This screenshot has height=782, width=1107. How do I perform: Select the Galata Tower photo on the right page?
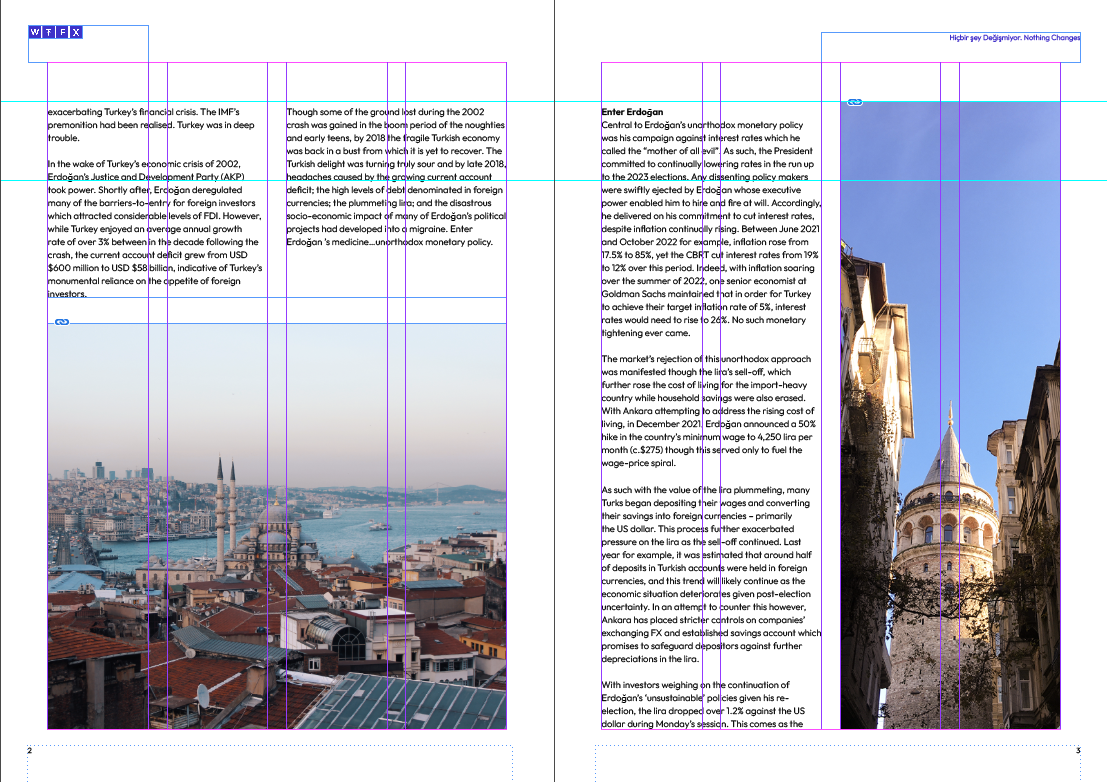[x=950, y=415]
